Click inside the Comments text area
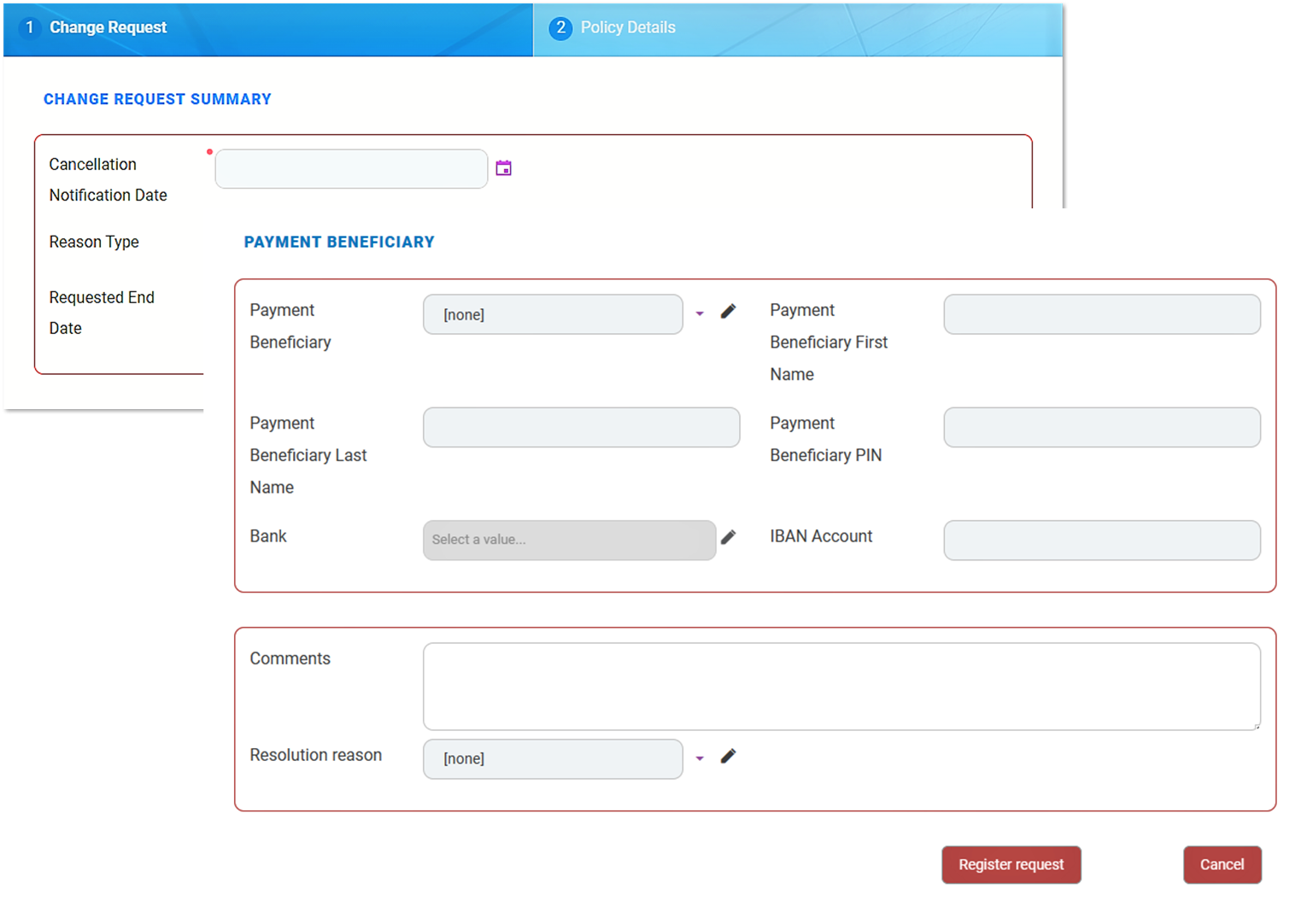 [x=841, y=686]
